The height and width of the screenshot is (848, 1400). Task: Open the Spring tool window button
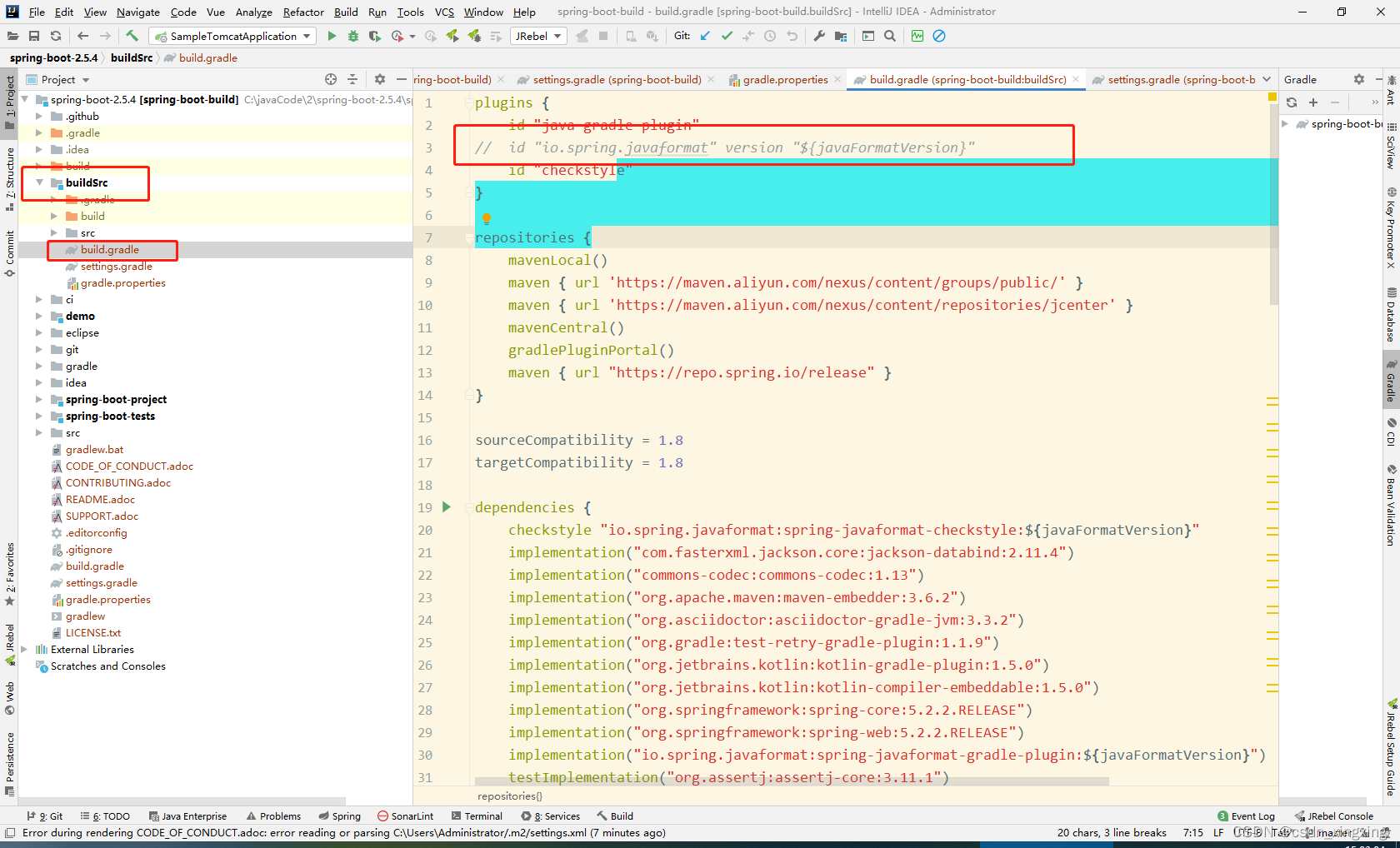339,816
